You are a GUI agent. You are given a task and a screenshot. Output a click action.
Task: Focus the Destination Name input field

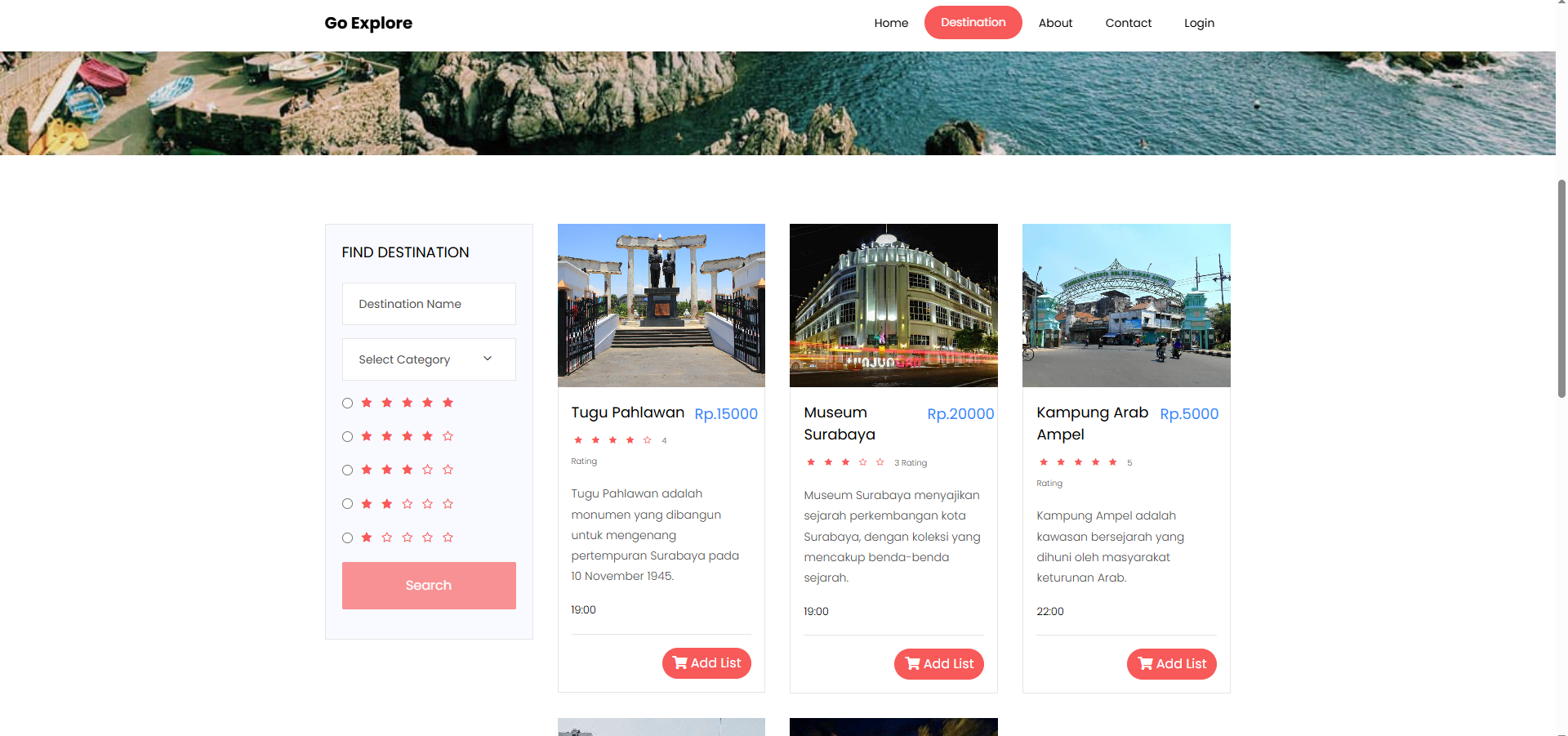[429, 304]
